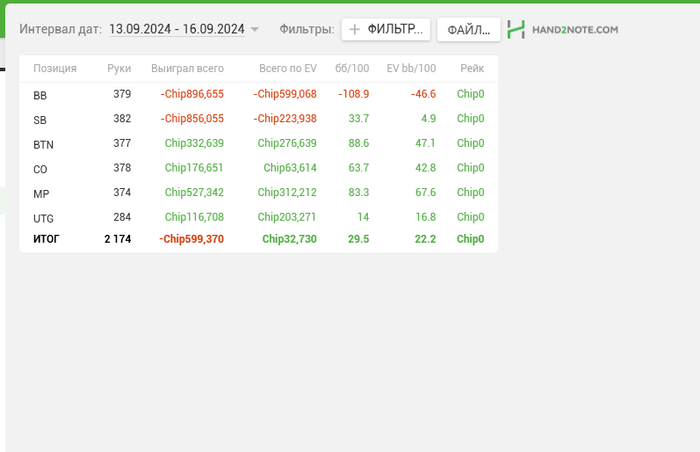Sort by Позиция column header
The image size is (700, 452).
pyautogui.click(x=55, y=68)
